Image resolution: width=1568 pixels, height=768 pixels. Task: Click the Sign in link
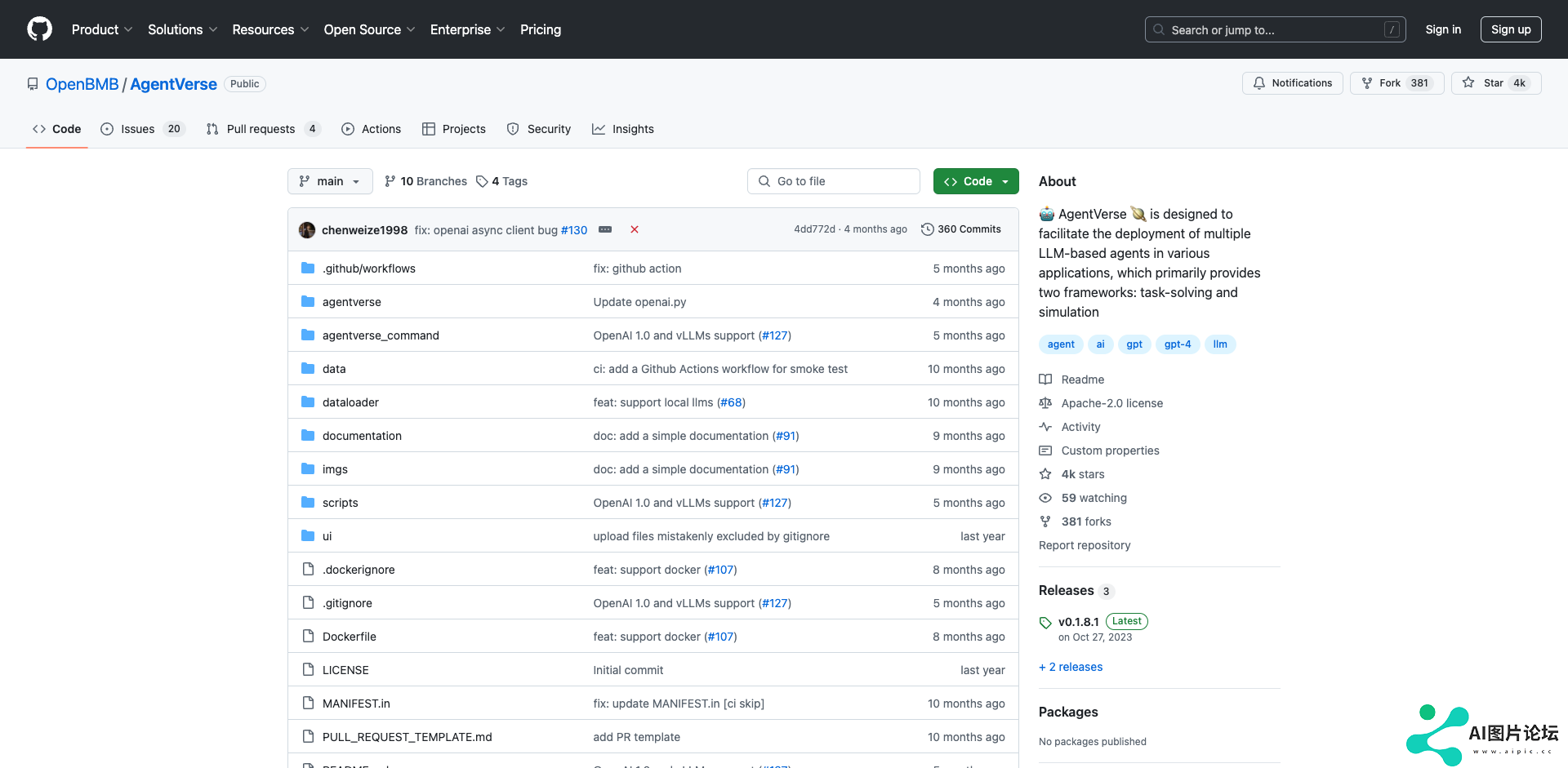[x=1443, y=29]
